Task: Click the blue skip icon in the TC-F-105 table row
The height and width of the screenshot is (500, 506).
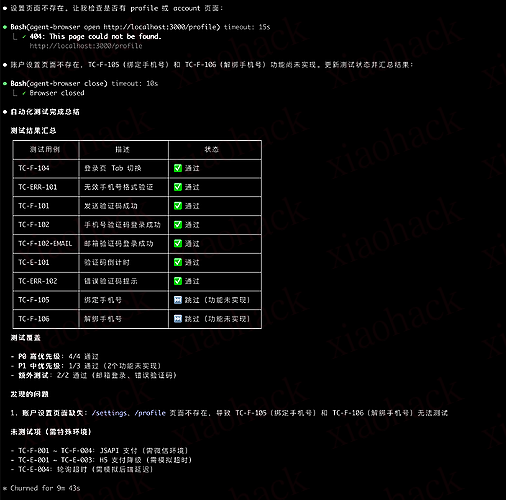Action: coord(178,300)
